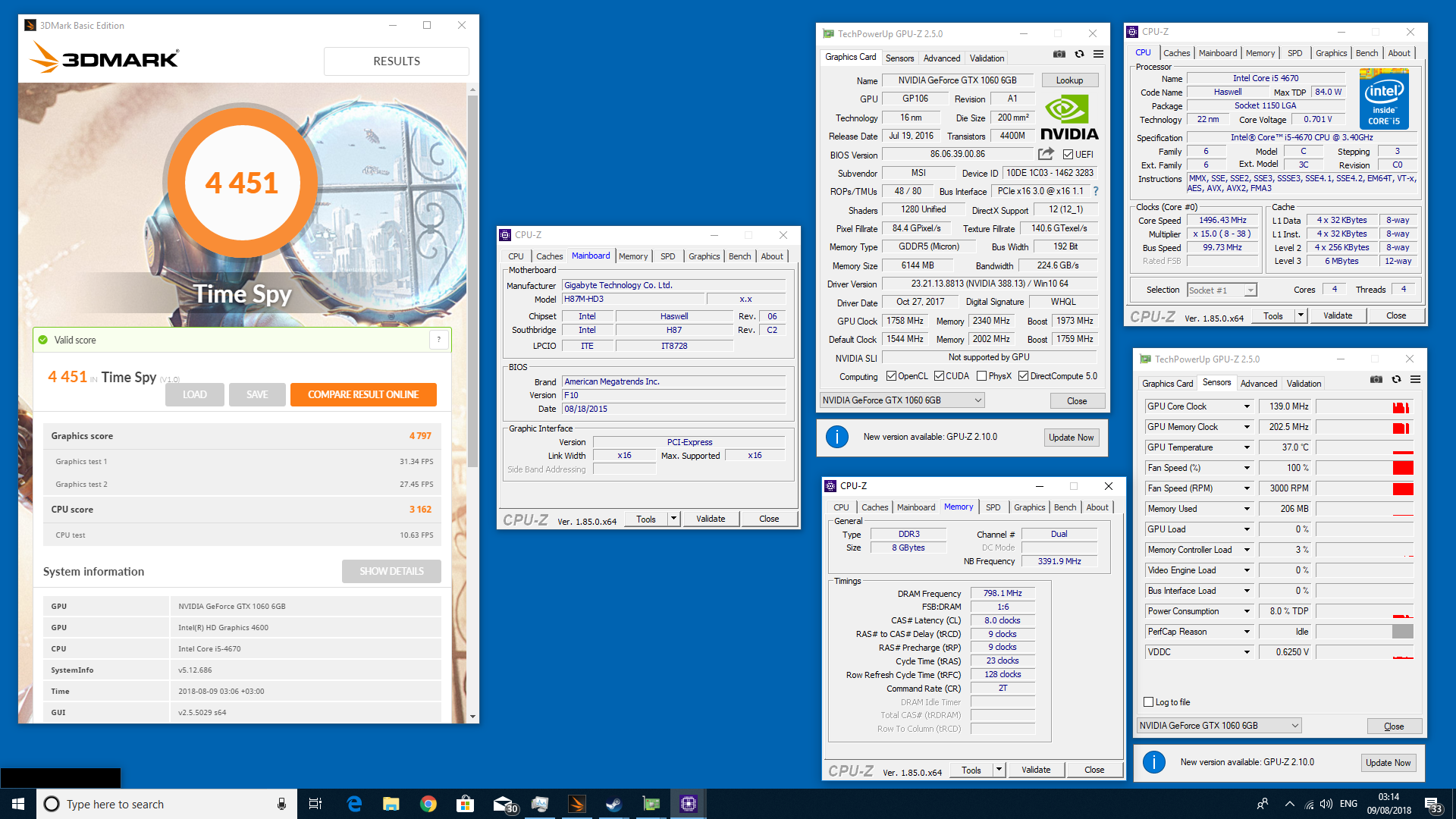Toggle OpenCL checkbox
This screenshot has width=1456, height=819.
[x=892, y=376]
